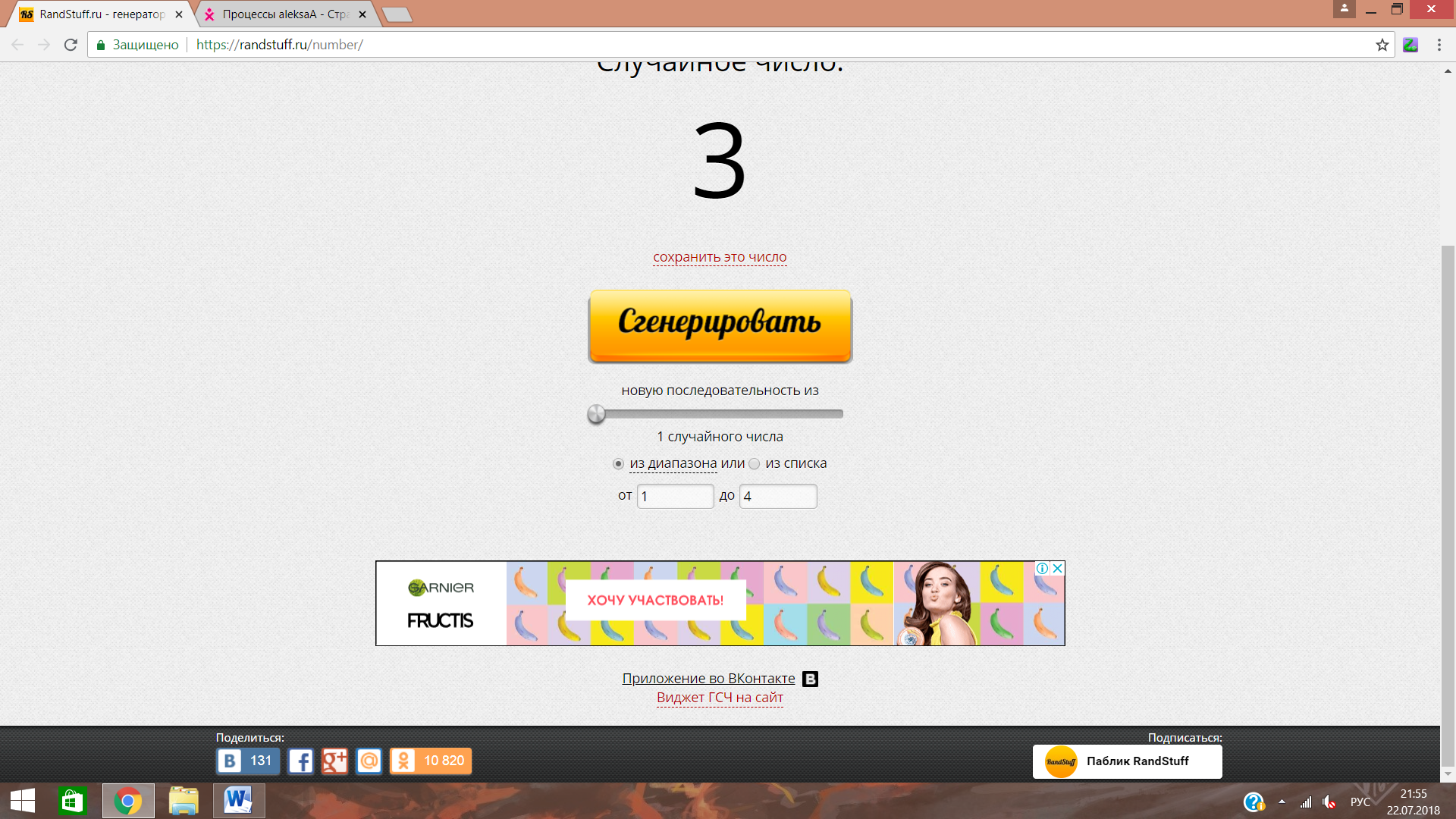Reload the page with refresh icon
This screenshot has height=819, width=1456.
click(x=71, y=45)
